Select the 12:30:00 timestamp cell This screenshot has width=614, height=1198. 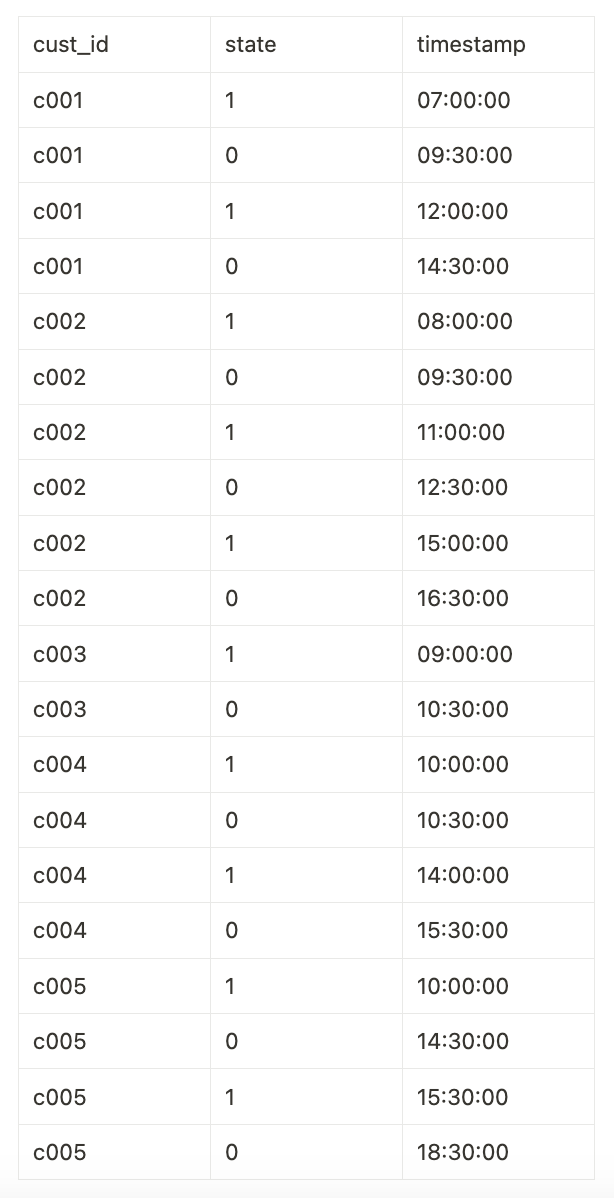(x=462, y=487)
